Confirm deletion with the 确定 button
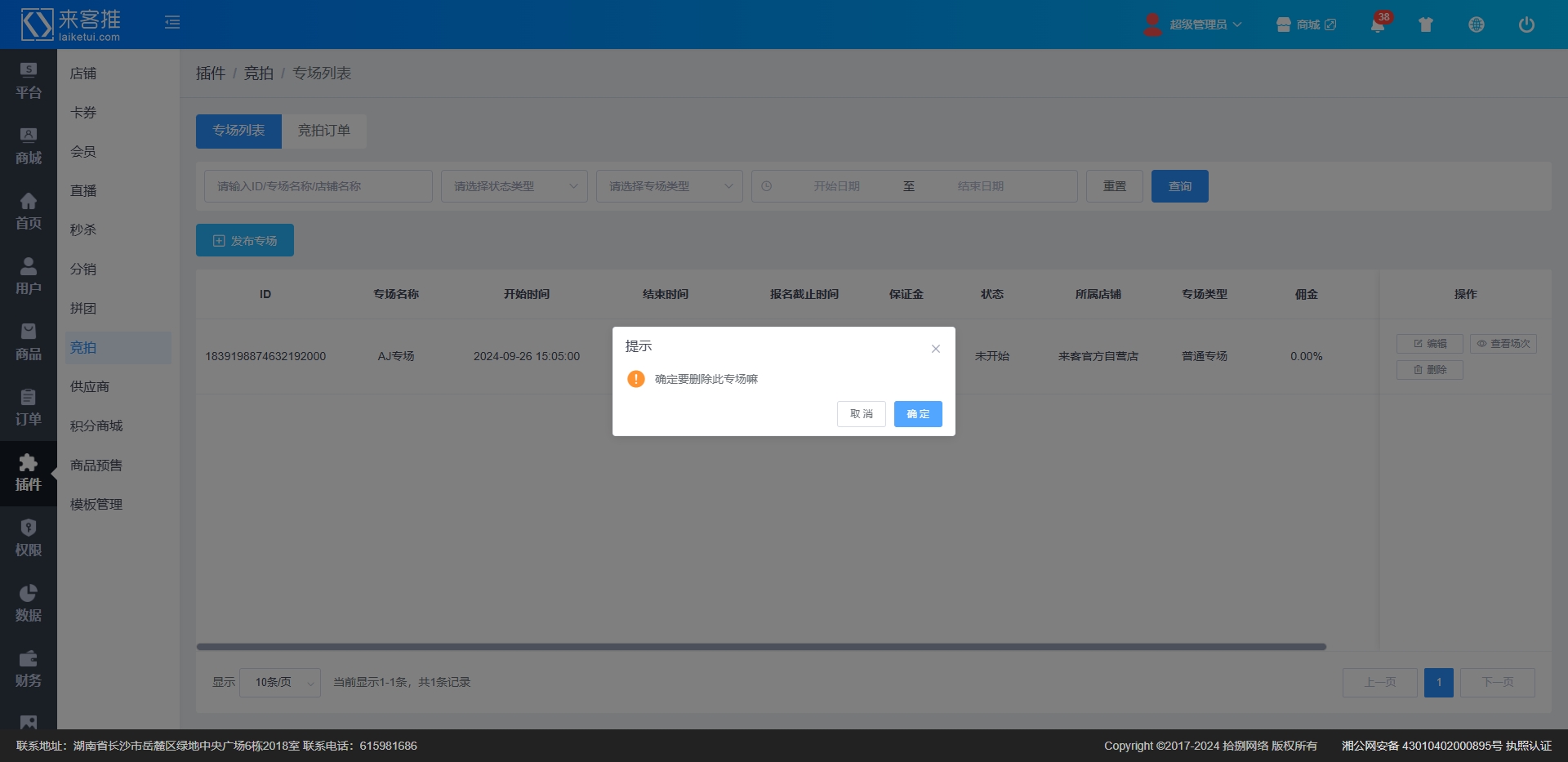The image size is (1568, 762). pyautogui.click(x=917, y=414)
